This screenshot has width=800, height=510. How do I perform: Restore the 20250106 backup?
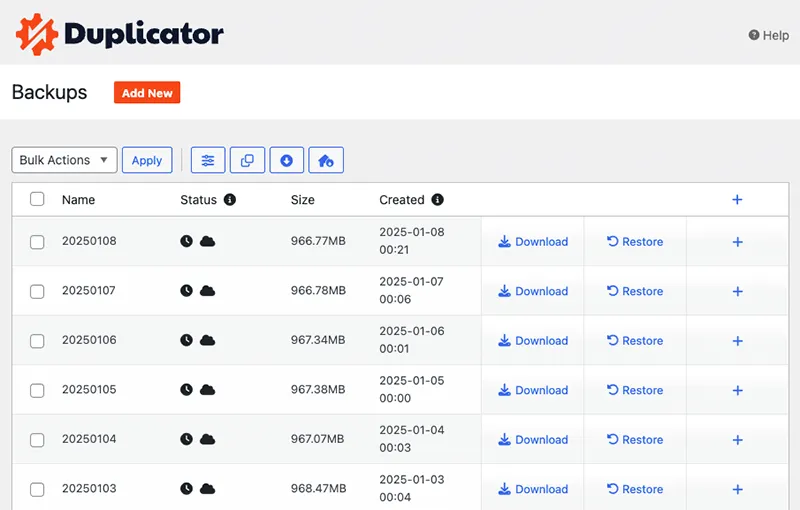(635, 341)
